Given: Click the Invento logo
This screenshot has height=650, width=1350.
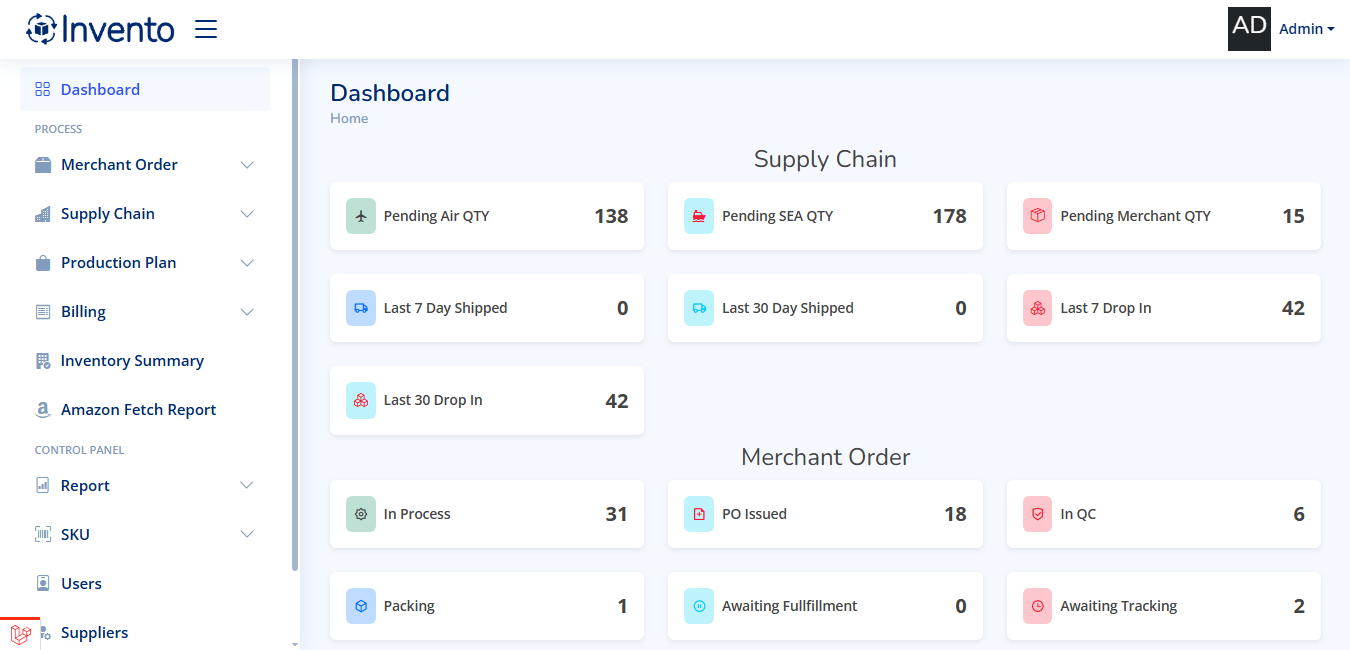Looking at the screenshot, I should tap(100, 29).
